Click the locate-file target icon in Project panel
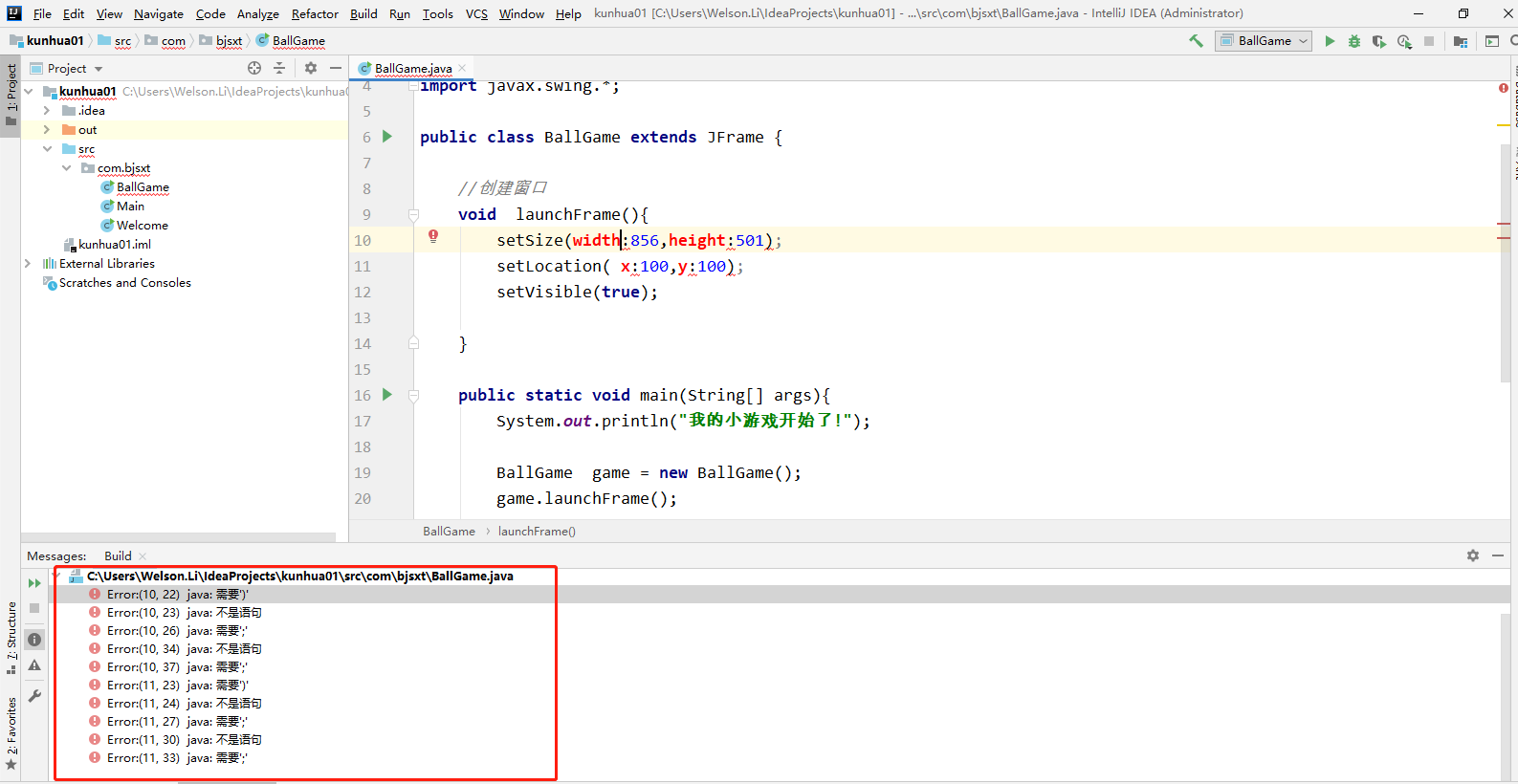The image size is (1518, 784). coord(254,68)
